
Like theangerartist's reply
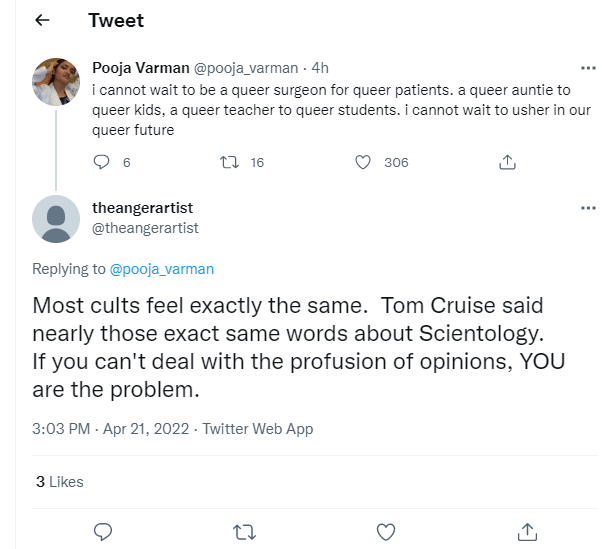point(385,531)
